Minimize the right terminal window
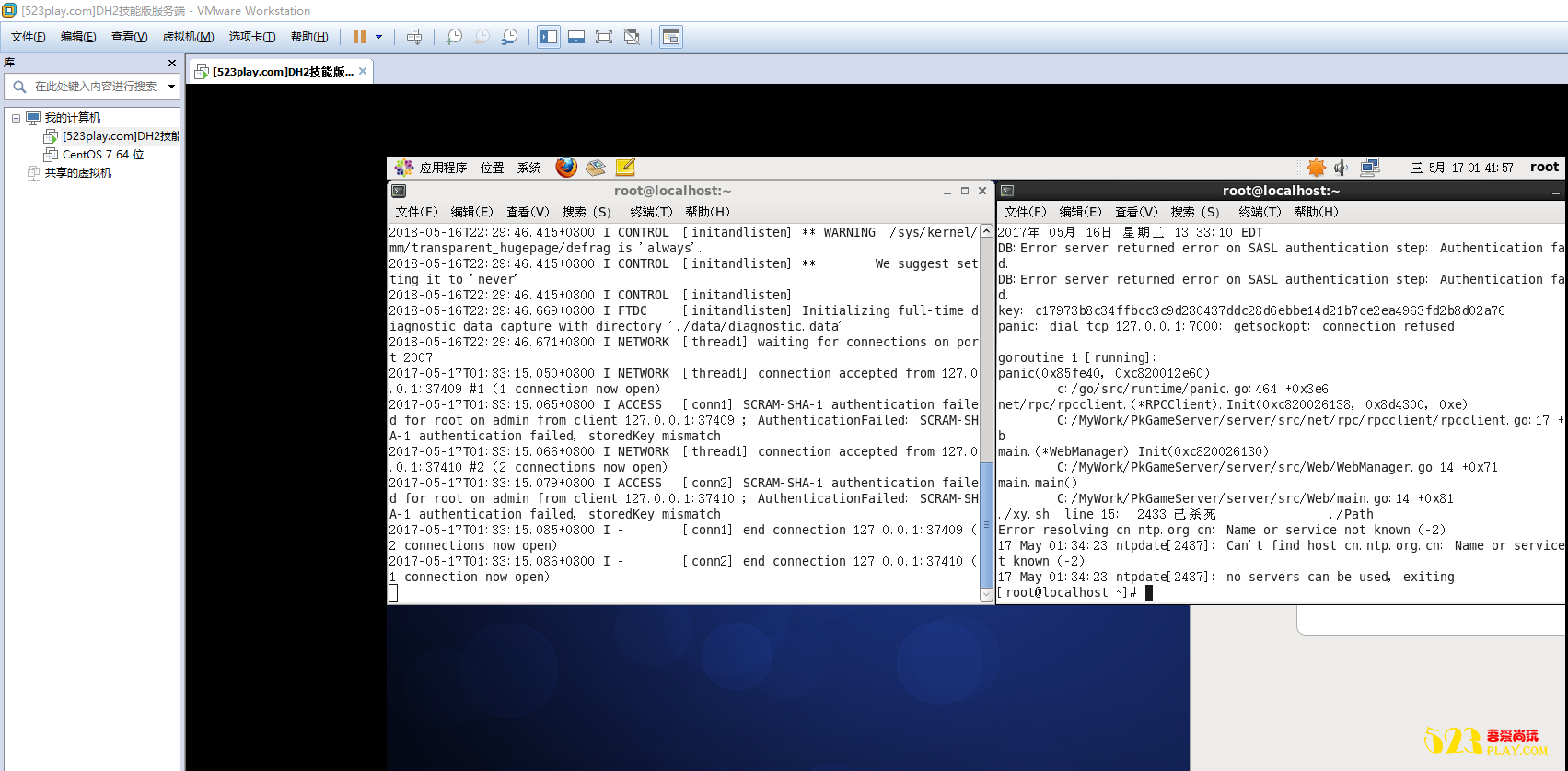The width and height of the screenshot is (1568, 771). pyautogui.click(x=1556, y=192)
